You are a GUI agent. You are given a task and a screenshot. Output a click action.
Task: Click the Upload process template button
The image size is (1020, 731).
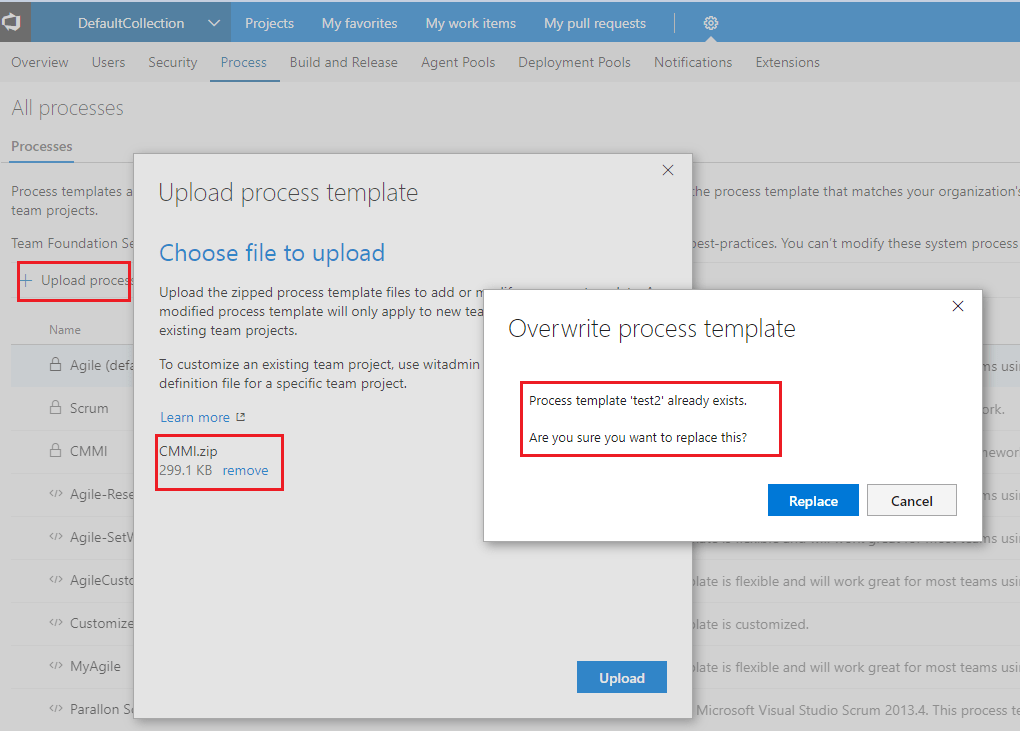click(x=73, y=280)
